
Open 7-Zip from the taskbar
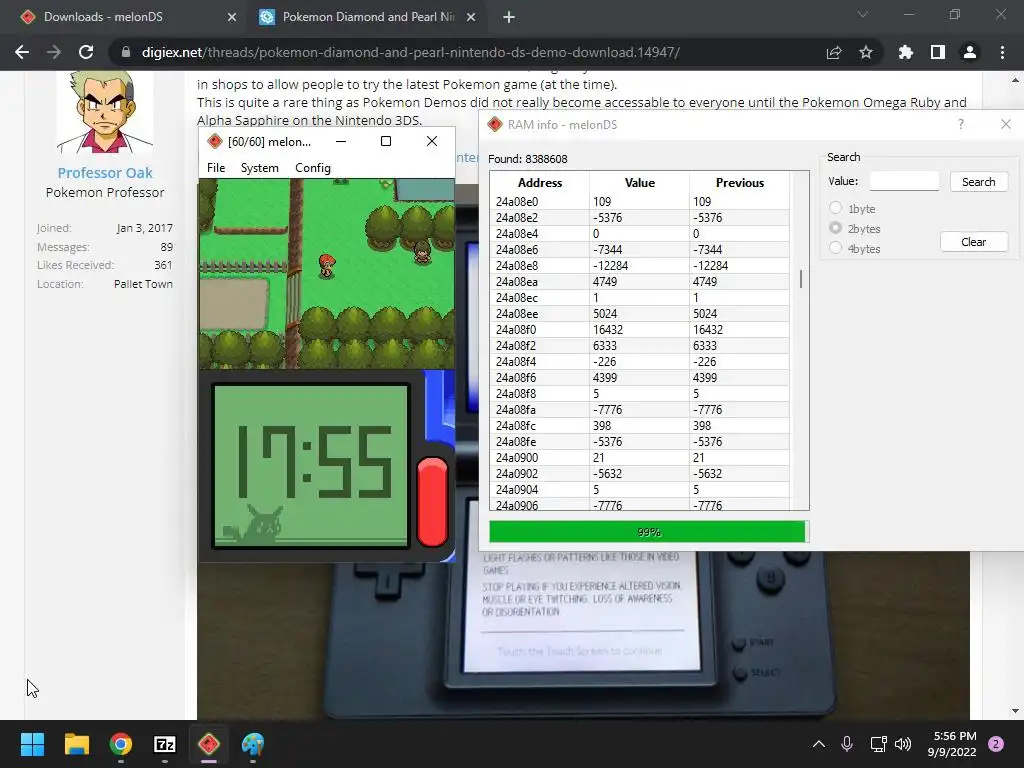click(x=165, y=744)
